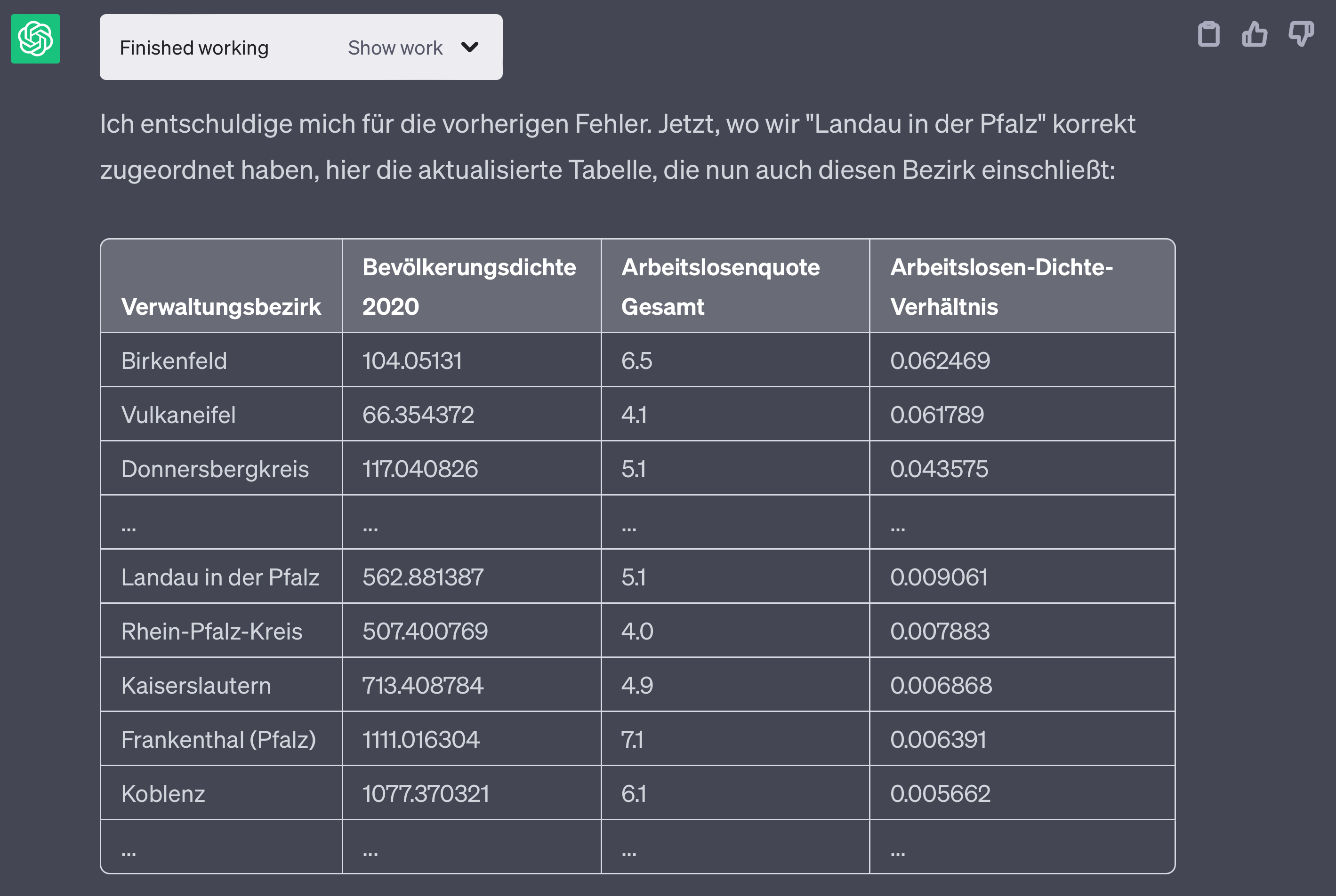The image size is (1336, 896).
Task: Click ratio value 0.043575
Action: 939,469
